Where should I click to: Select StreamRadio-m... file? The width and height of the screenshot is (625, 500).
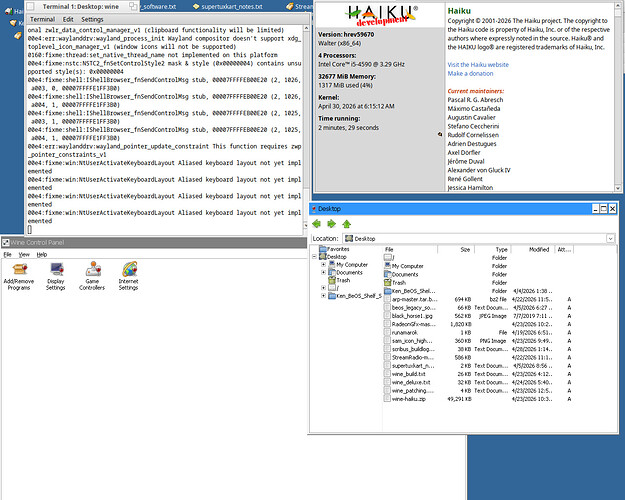point(409,357)
